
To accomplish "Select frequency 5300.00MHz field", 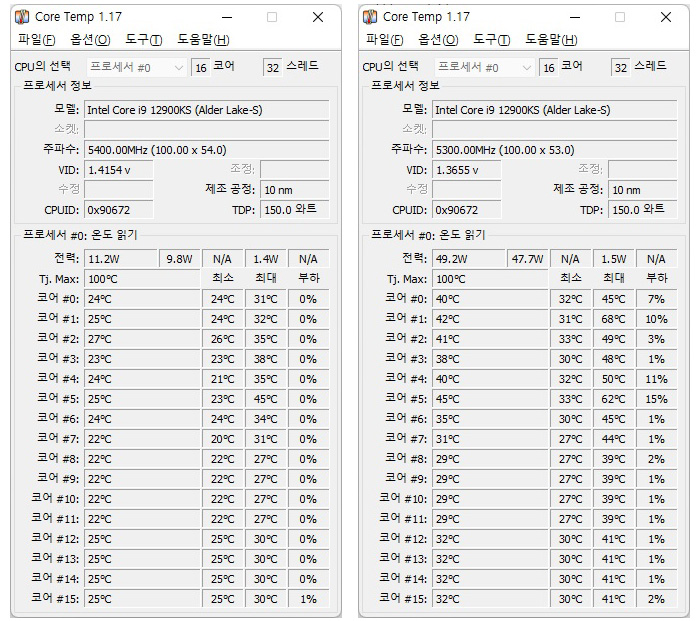I will point(554,150).
